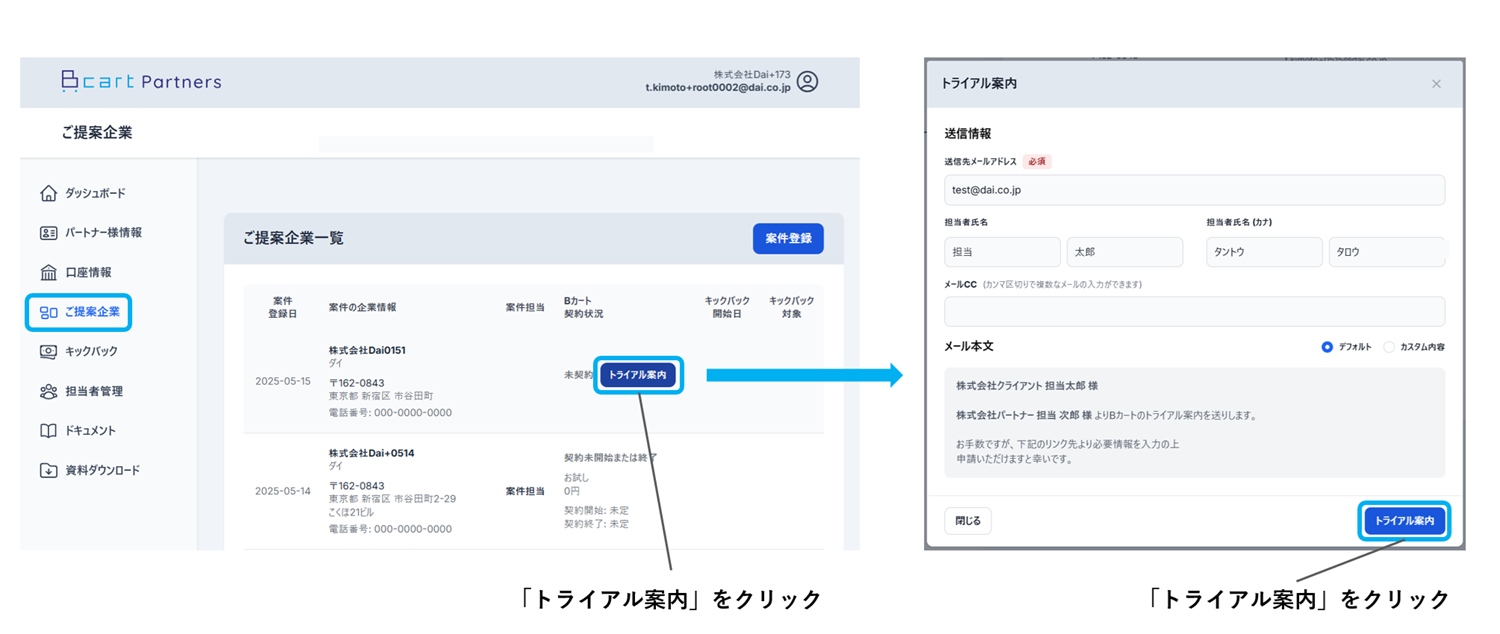Click the 必須 badge beside 送信先メールアドレス

pyautogui.click(x=1037, y=161)
